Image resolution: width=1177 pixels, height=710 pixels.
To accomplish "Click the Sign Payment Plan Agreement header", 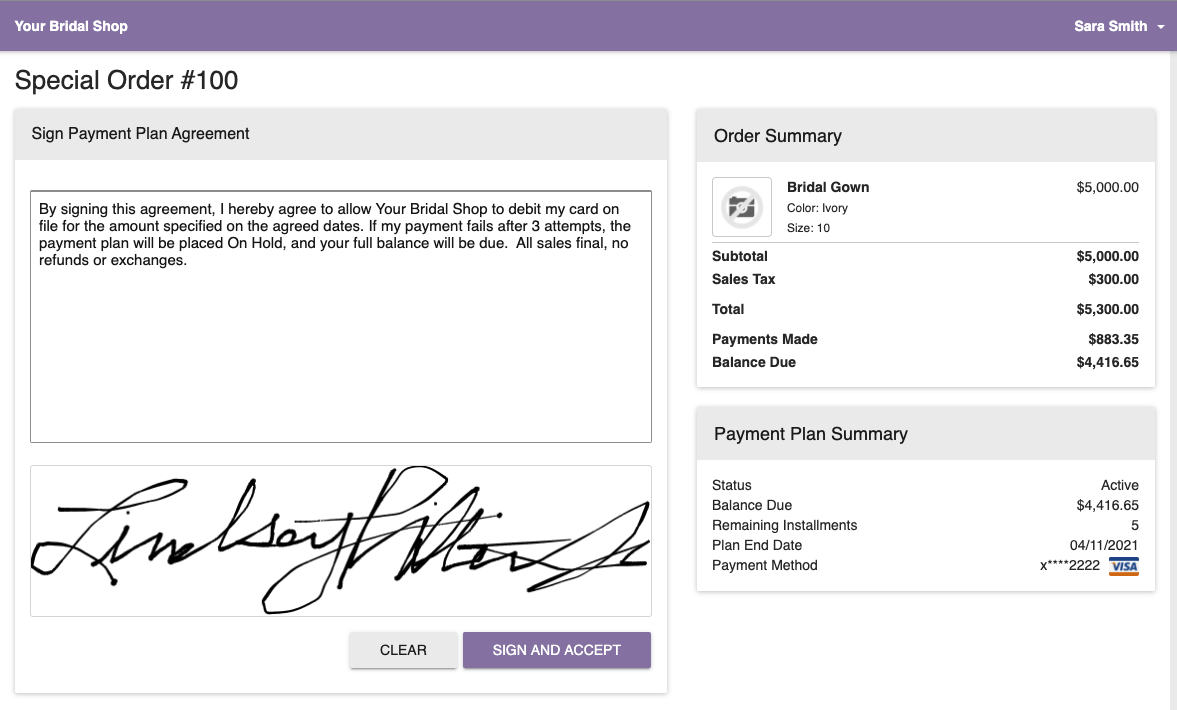I will coord(140,134).
